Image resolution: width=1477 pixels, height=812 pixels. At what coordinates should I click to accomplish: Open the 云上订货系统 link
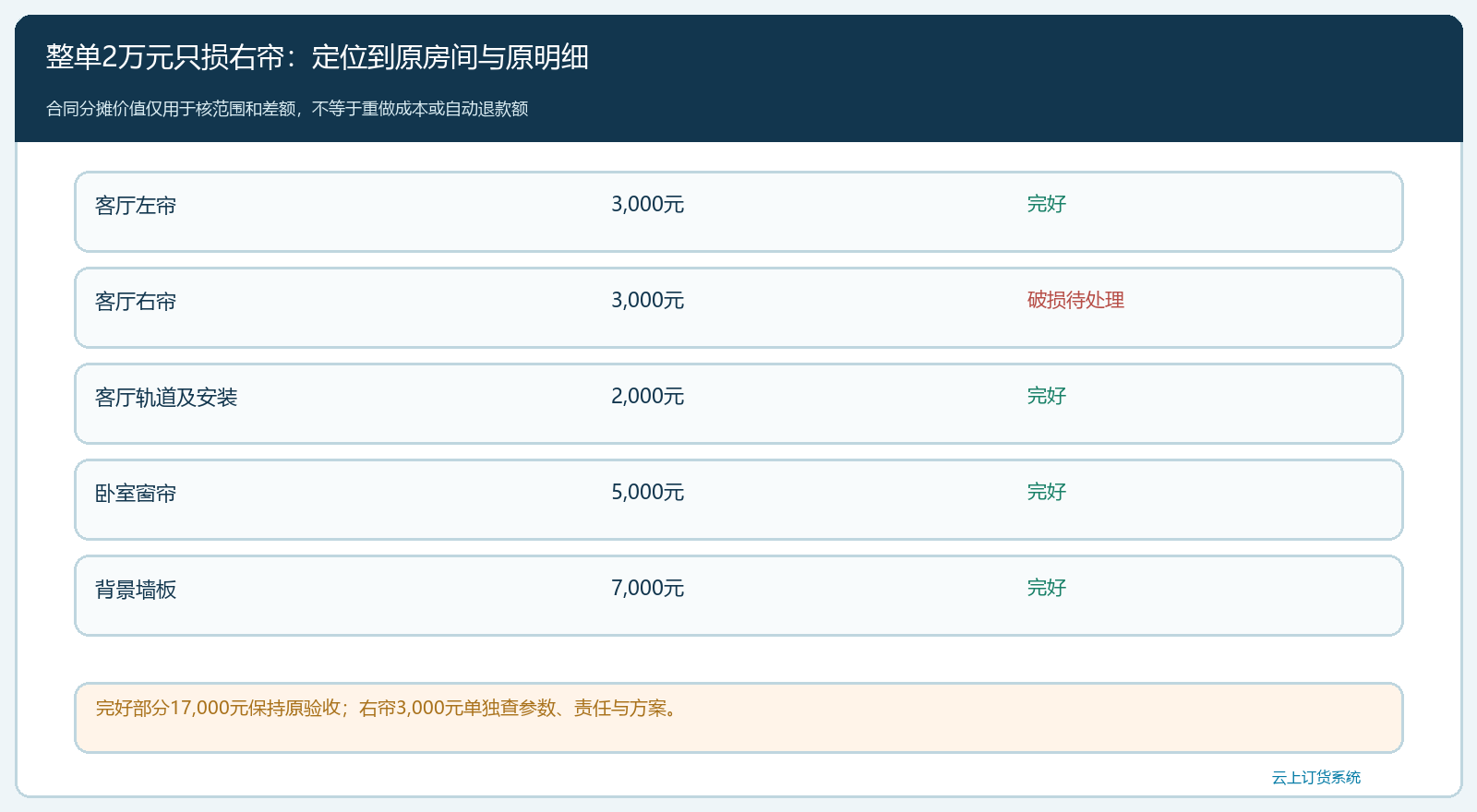tap(1316, 777)
